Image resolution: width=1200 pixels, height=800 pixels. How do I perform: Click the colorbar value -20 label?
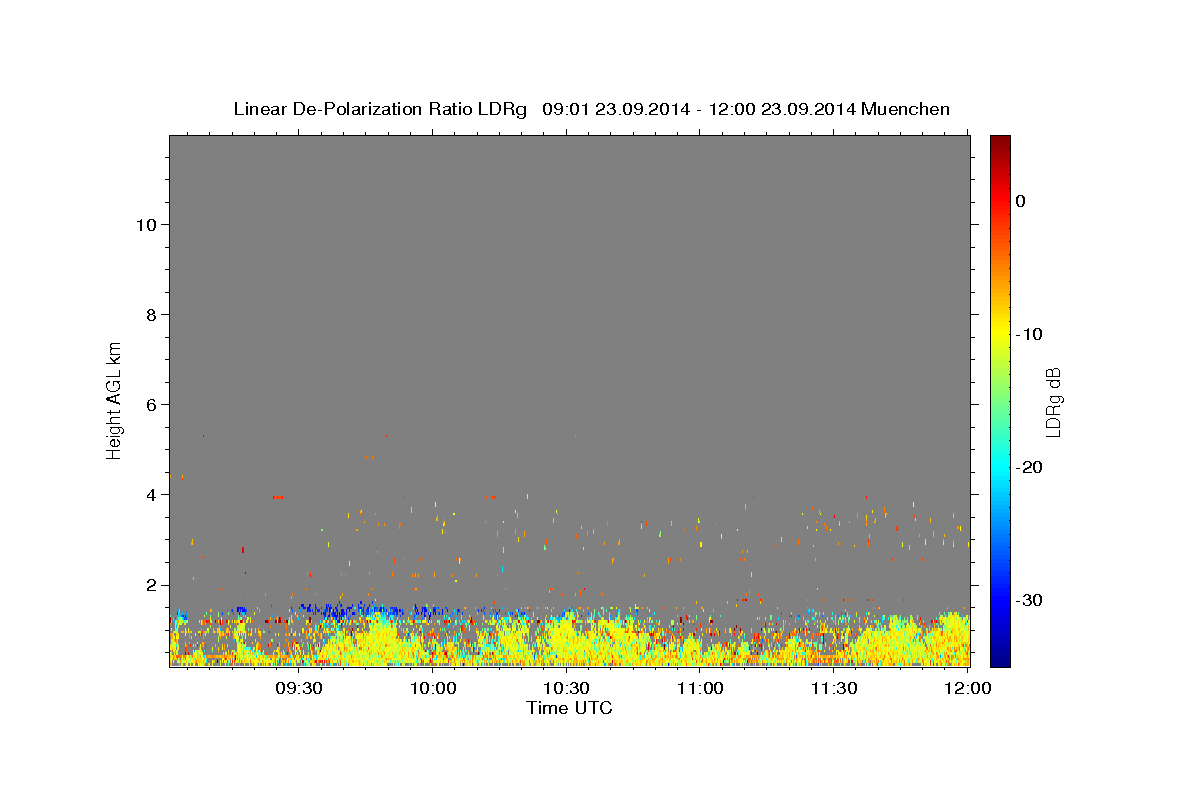(1029, 467)
